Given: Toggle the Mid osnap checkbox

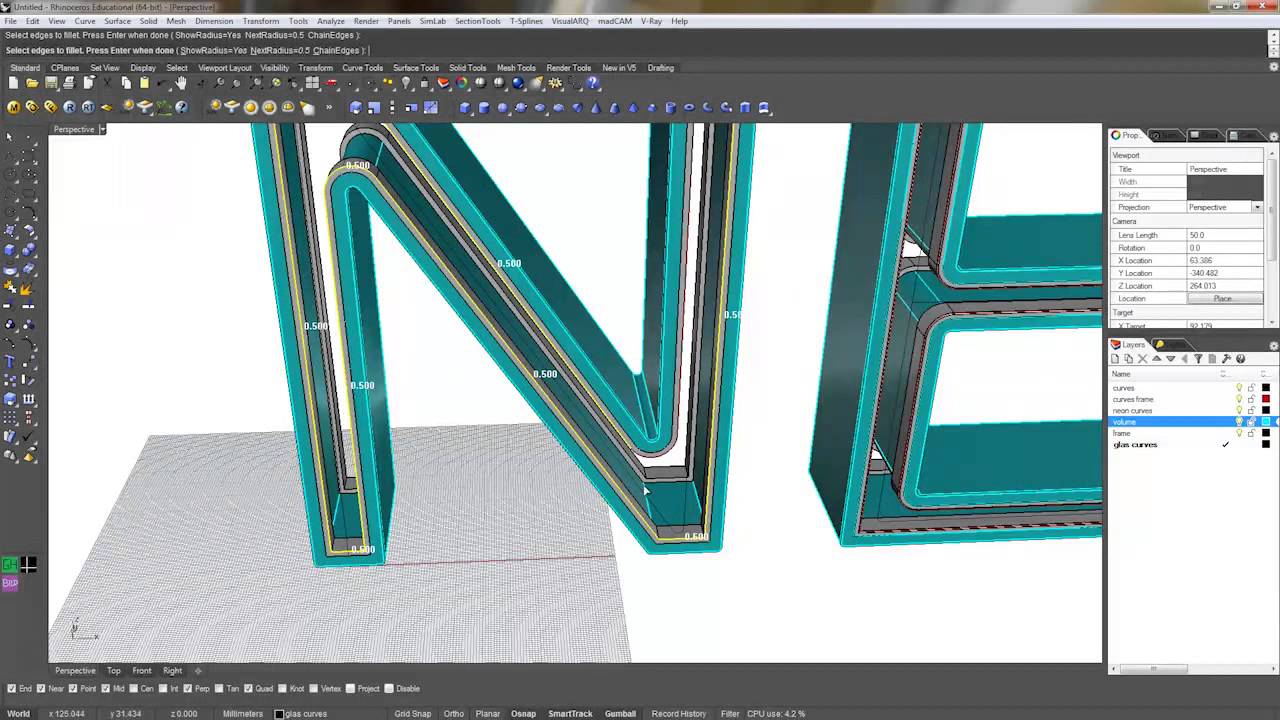Looking at the screenshot, I should click(105, 688).
